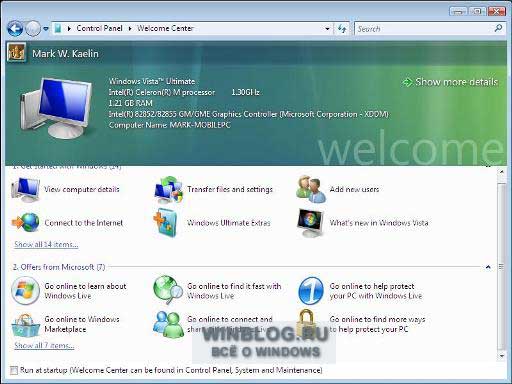The width and height of the screenshot is (512, 384).
Task: Open the address bar history dropdown
Action: [x=327, y=29]
